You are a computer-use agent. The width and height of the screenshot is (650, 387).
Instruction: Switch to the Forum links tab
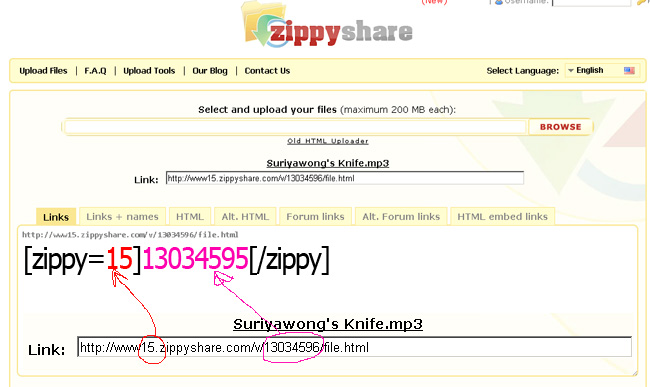tap(315, 216)
